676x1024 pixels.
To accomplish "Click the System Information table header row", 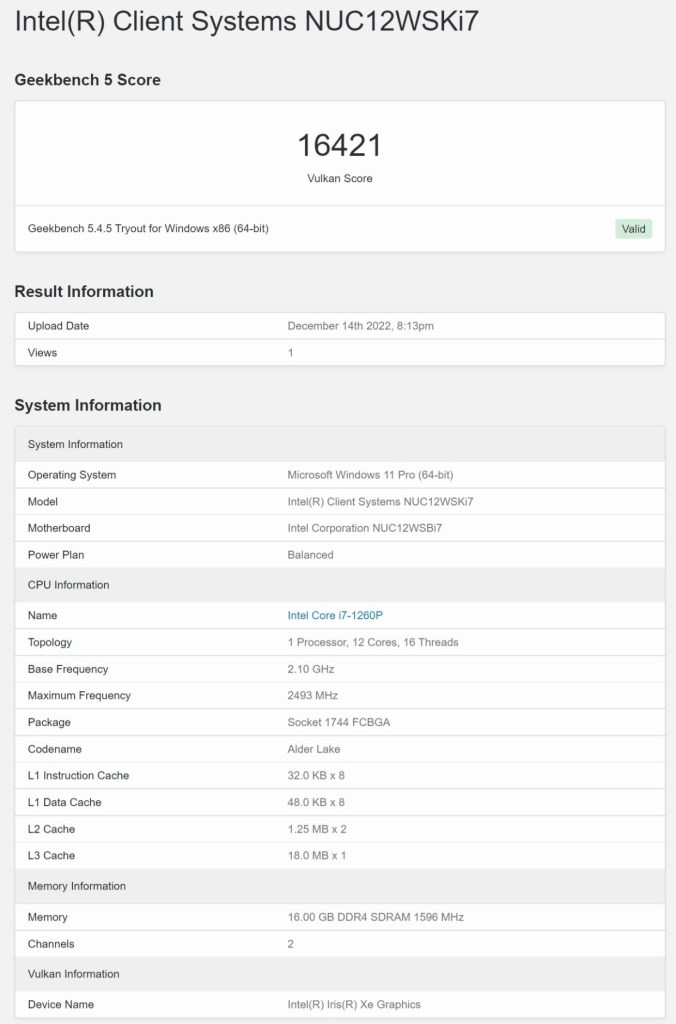I will [340, 444].
